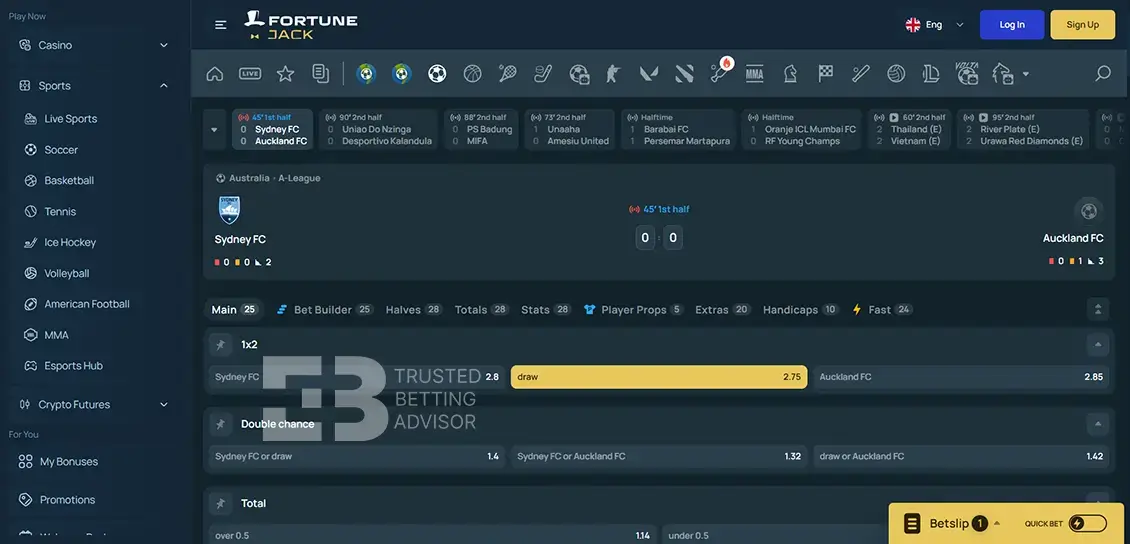The image size is (1130, 544).
Task: Collapse the 1x2 market section
Action: pyautogui.click(x=1098, y=345)
